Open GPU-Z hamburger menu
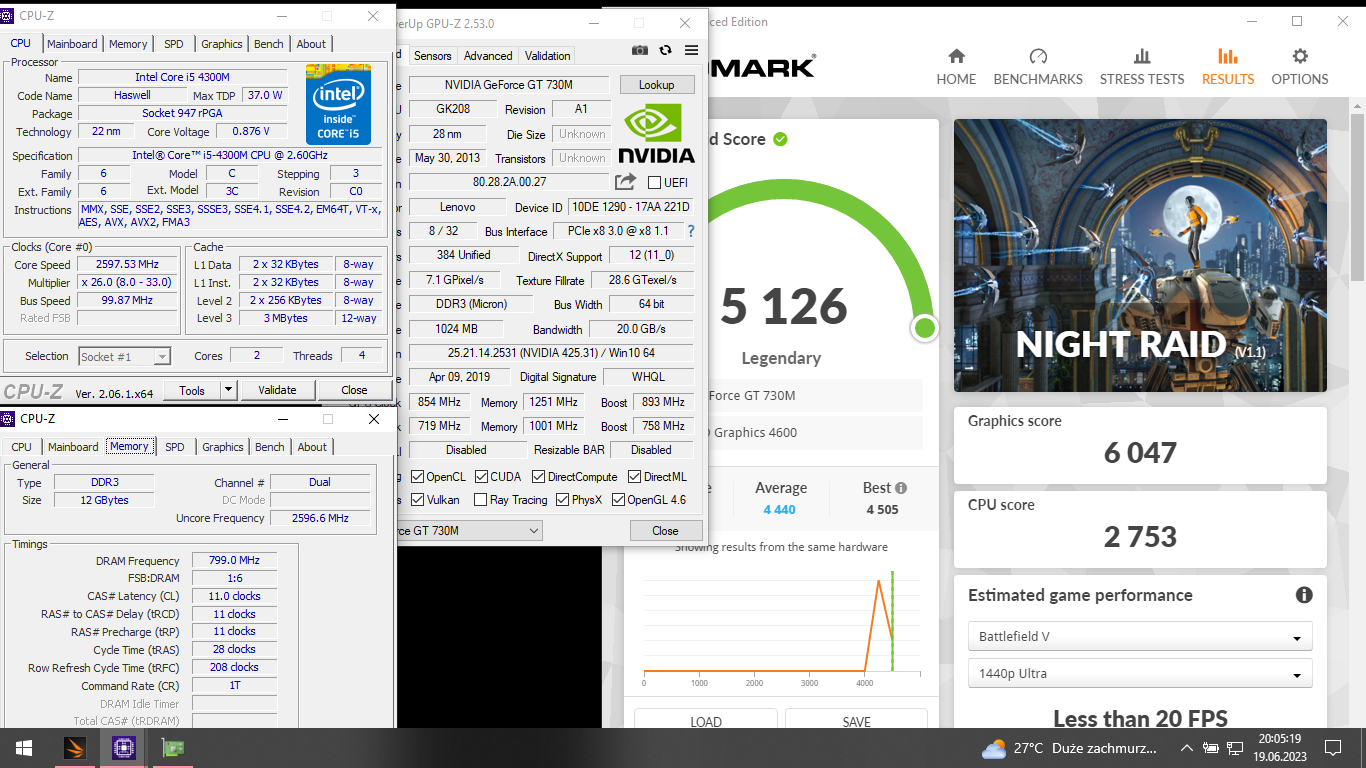This screenshot has height=768, width=1366. click(x=692, y=50)
